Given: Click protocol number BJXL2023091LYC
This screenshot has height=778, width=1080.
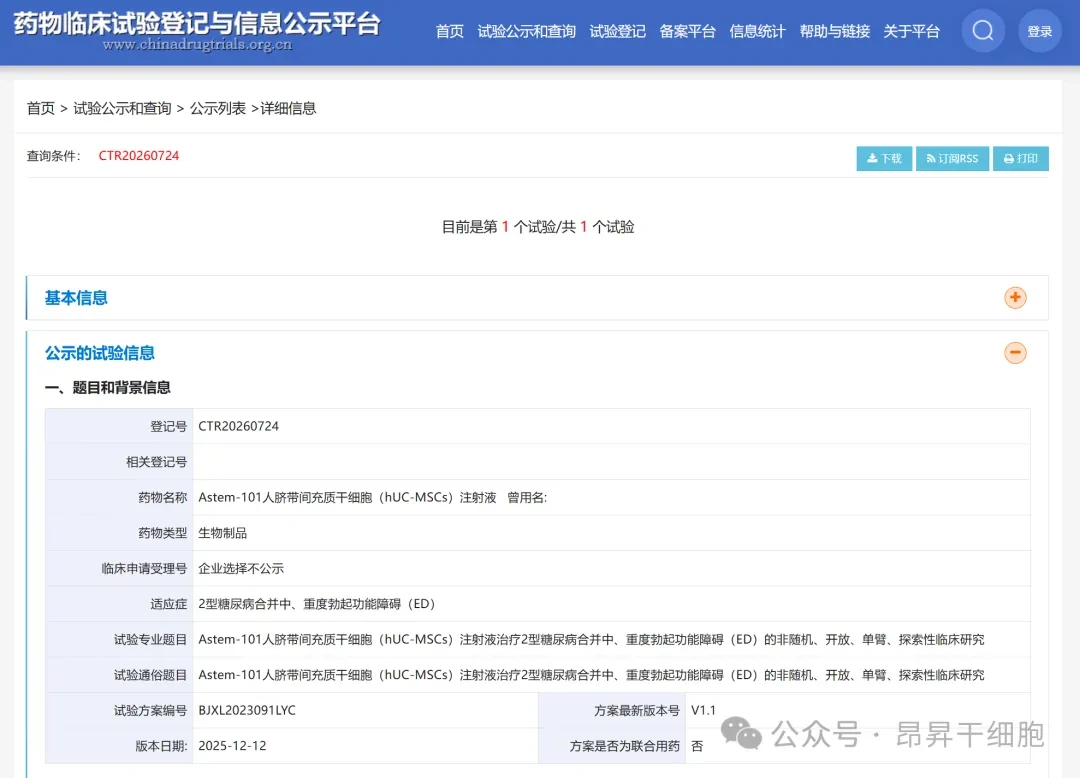Looking at the screenshot, I should pos(247,711).
